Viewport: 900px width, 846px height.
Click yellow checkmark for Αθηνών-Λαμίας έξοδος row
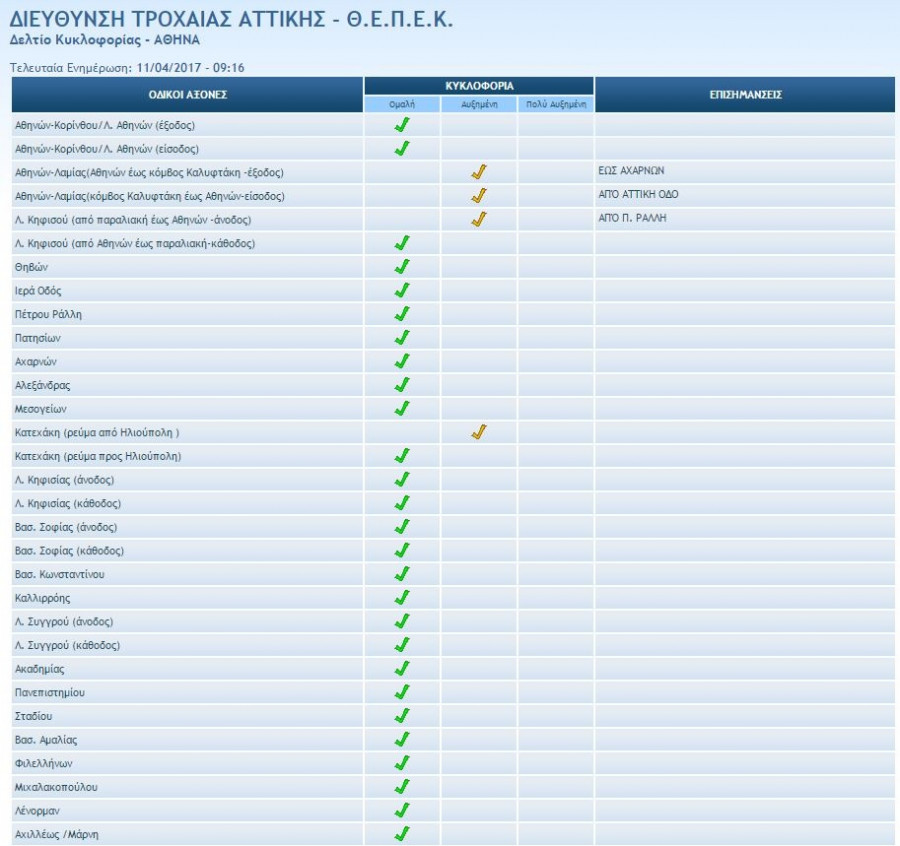click(479, 172)
